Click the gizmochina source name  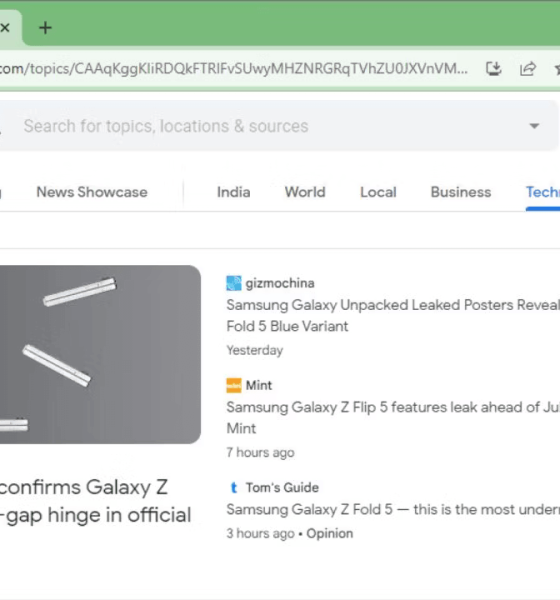tap(280, 283)
